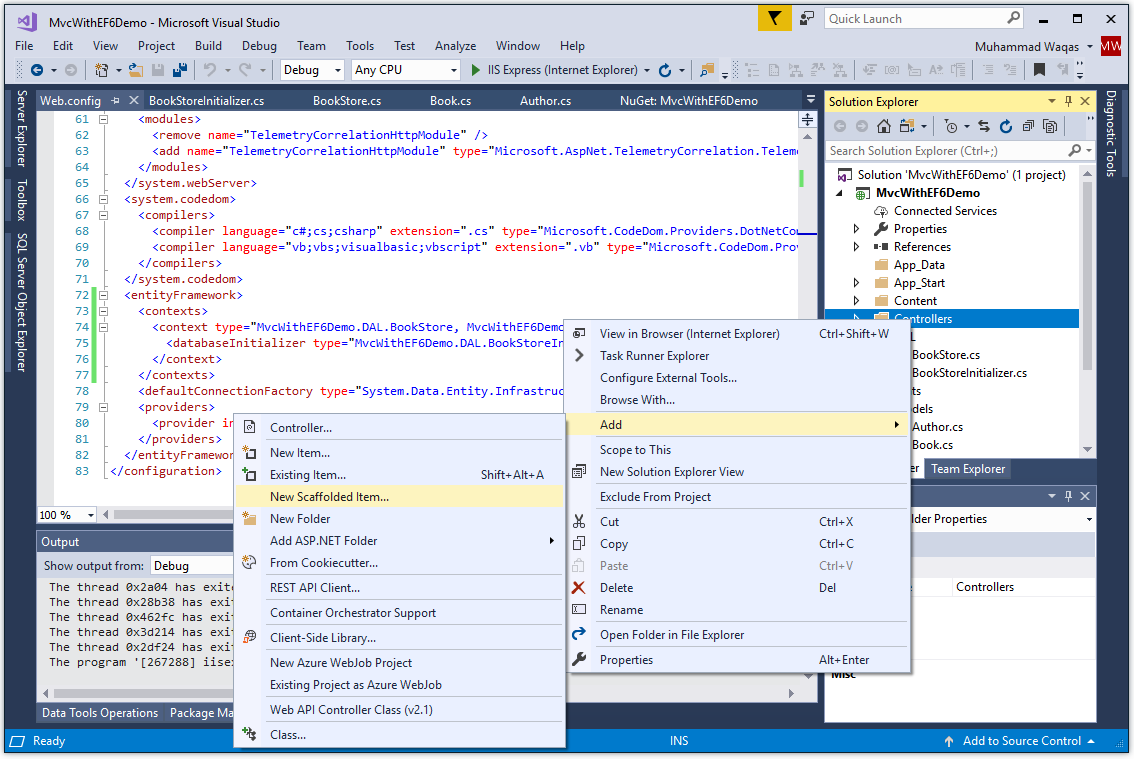Image resolution: width=1134 pixels, height=759 pixels.
Task: Expand the Properties node in Solution Explorer
Action: click(x=856, y=229)
